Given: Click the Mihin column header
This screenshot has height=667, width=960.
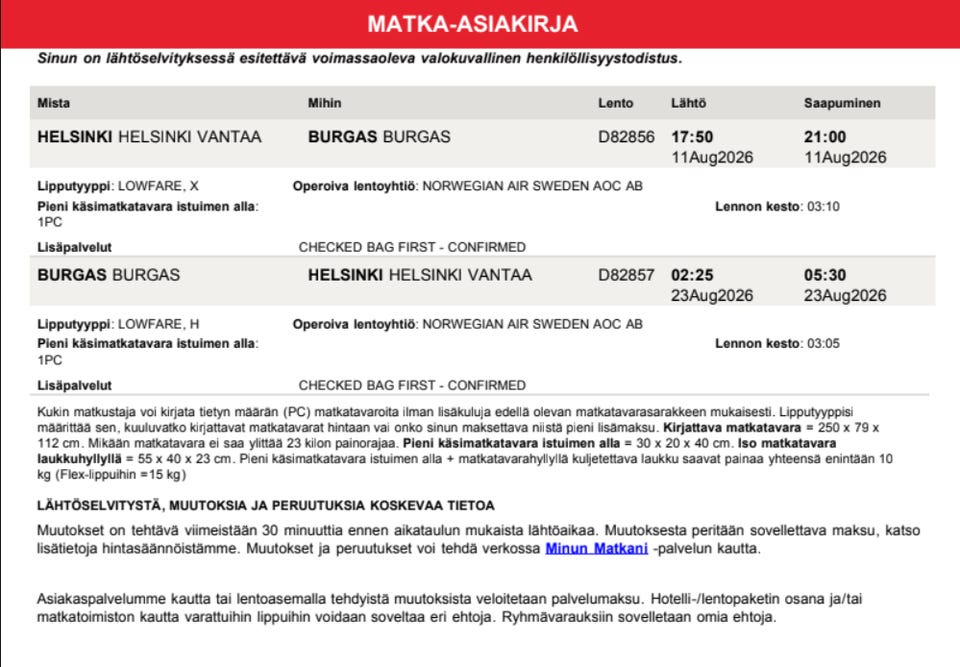Looking at the screenshot, I should [324, 103].
